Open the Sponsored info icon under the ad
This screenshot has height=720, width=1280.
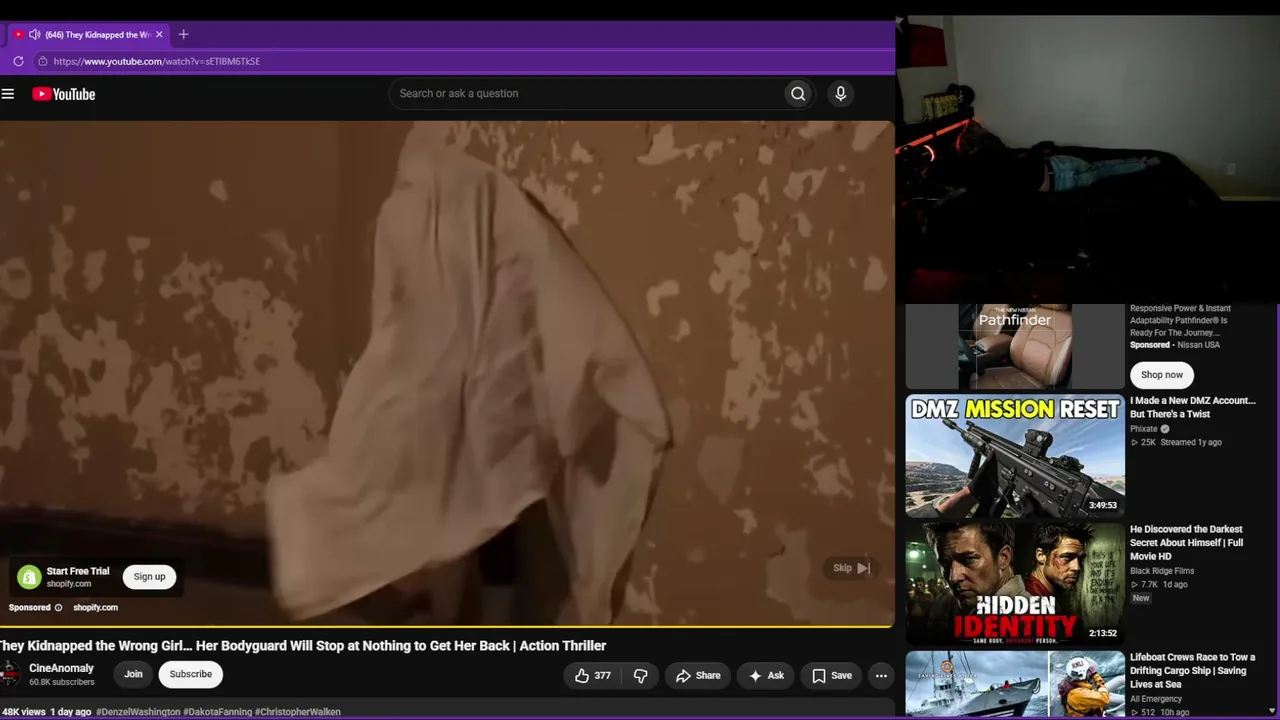(58, 608)
